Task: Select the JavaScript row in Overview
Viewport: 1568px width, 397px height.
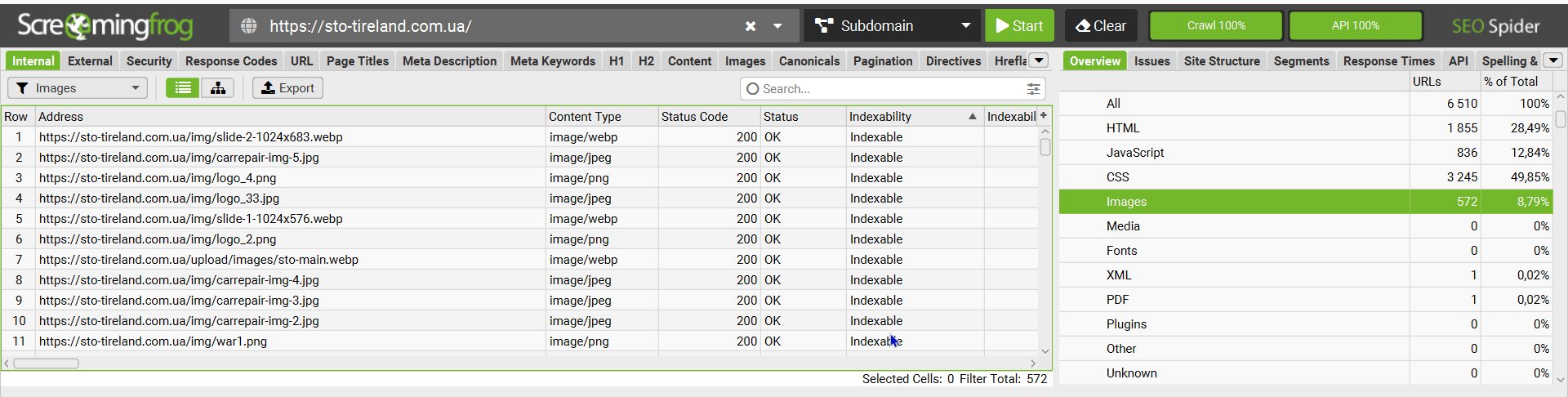Action: [1135, 153]
